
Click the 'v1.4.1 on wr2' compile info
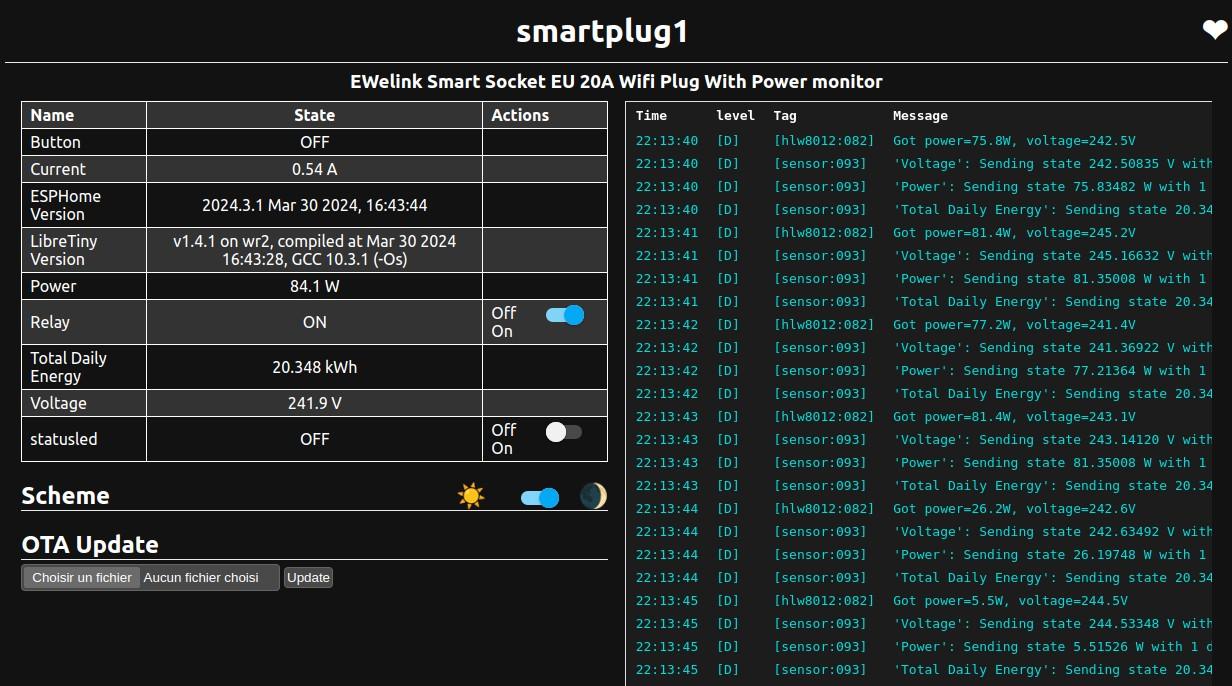tap(315, 250)
